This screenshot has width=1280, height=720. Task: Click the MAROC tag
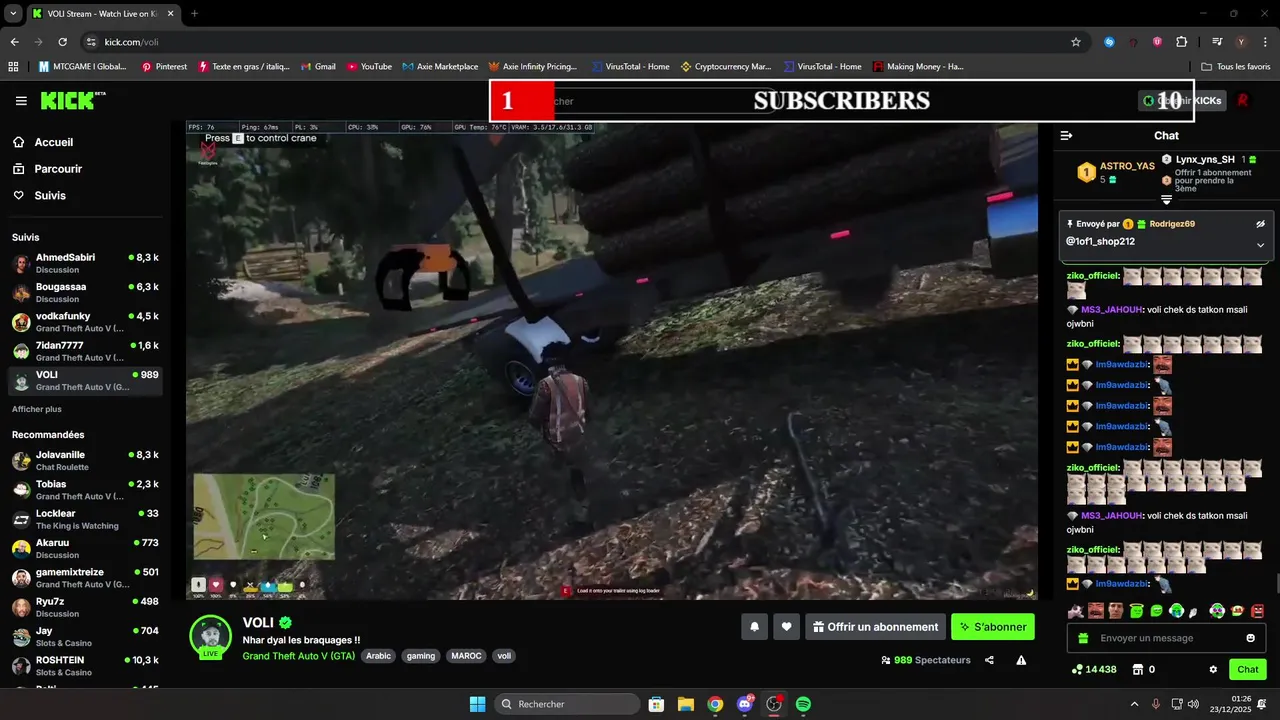click(466, 656)
